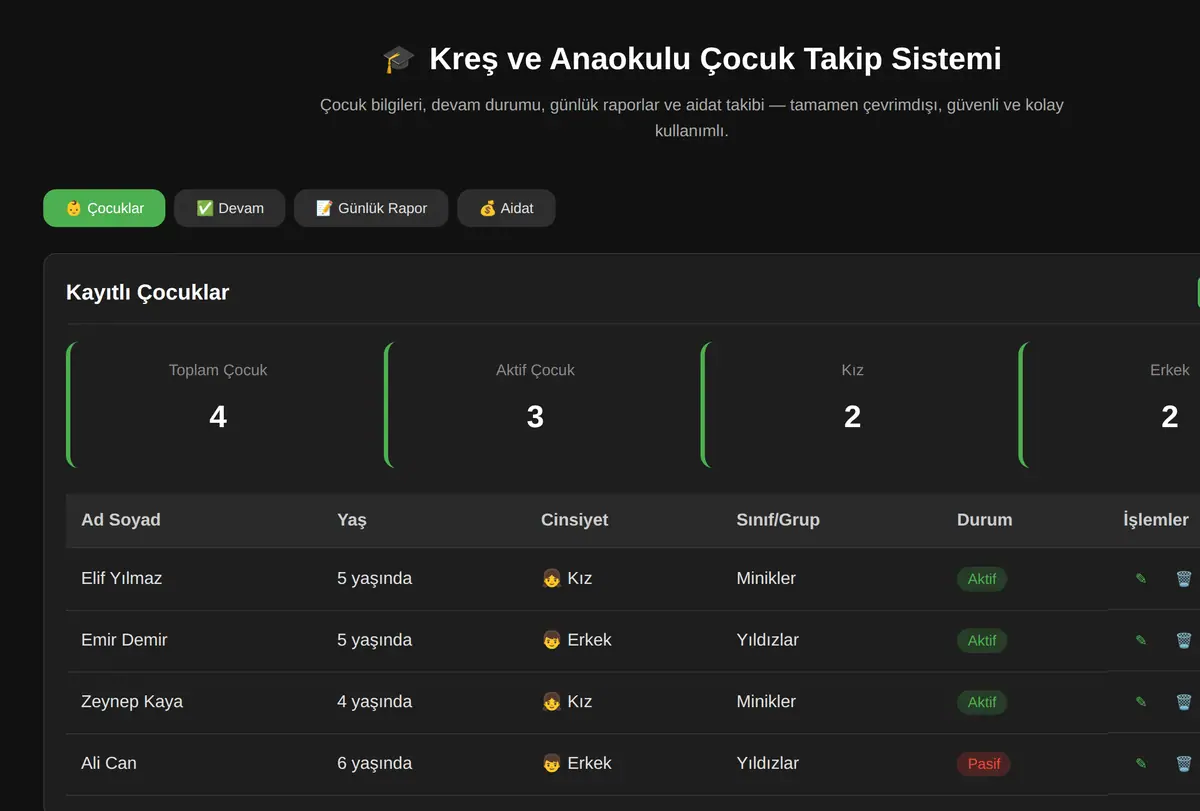Open the Günlük Rapor tab
This screenshot has height=811, width=1200.
(371, 208)
